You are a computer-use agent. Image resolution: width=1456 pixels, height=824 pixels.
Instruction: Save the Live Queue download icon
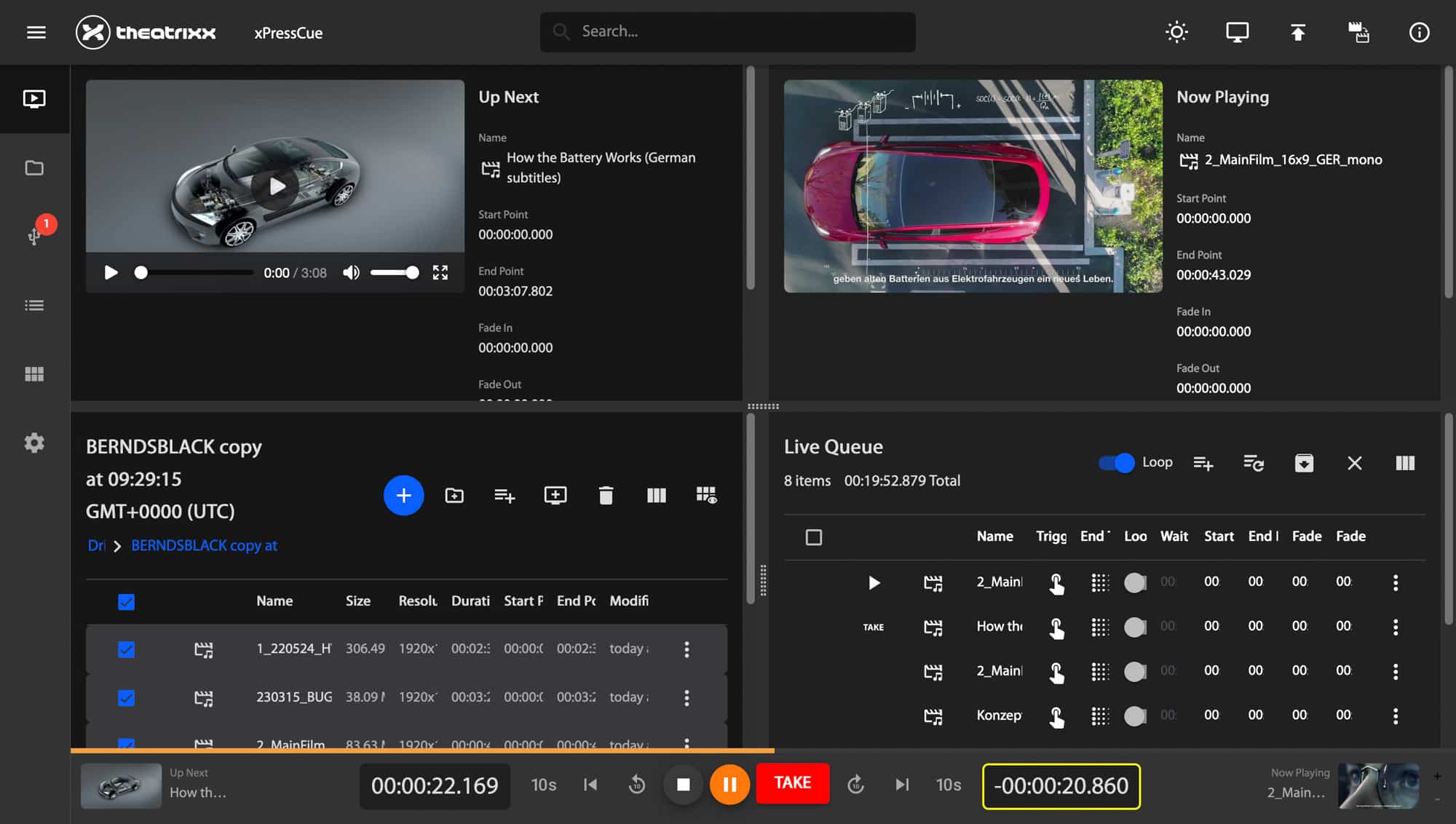pyautogui.click(x=1304, y=463)
